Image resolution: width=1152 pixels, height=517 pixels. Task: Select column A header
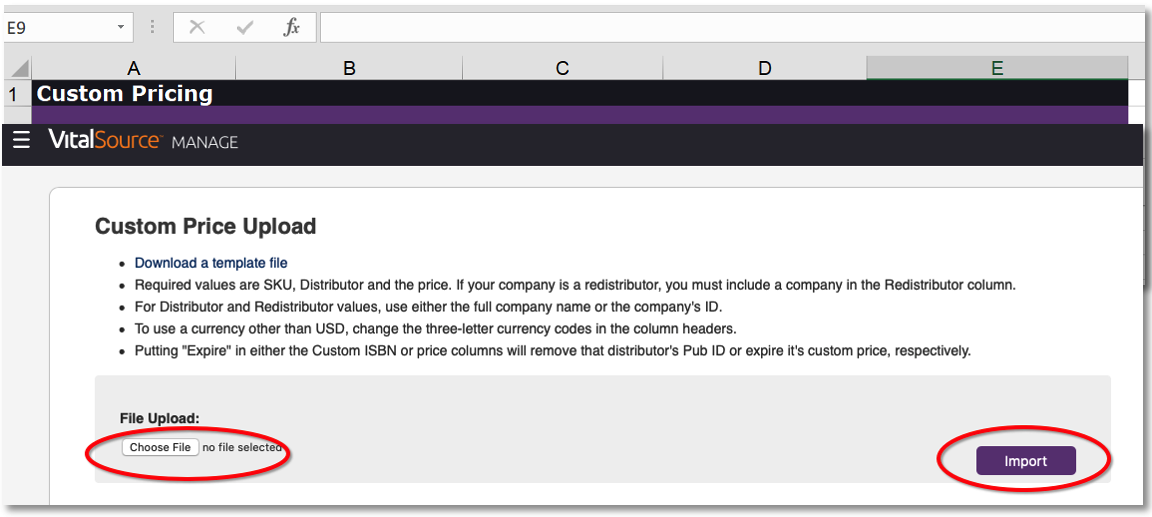(133, 68)
